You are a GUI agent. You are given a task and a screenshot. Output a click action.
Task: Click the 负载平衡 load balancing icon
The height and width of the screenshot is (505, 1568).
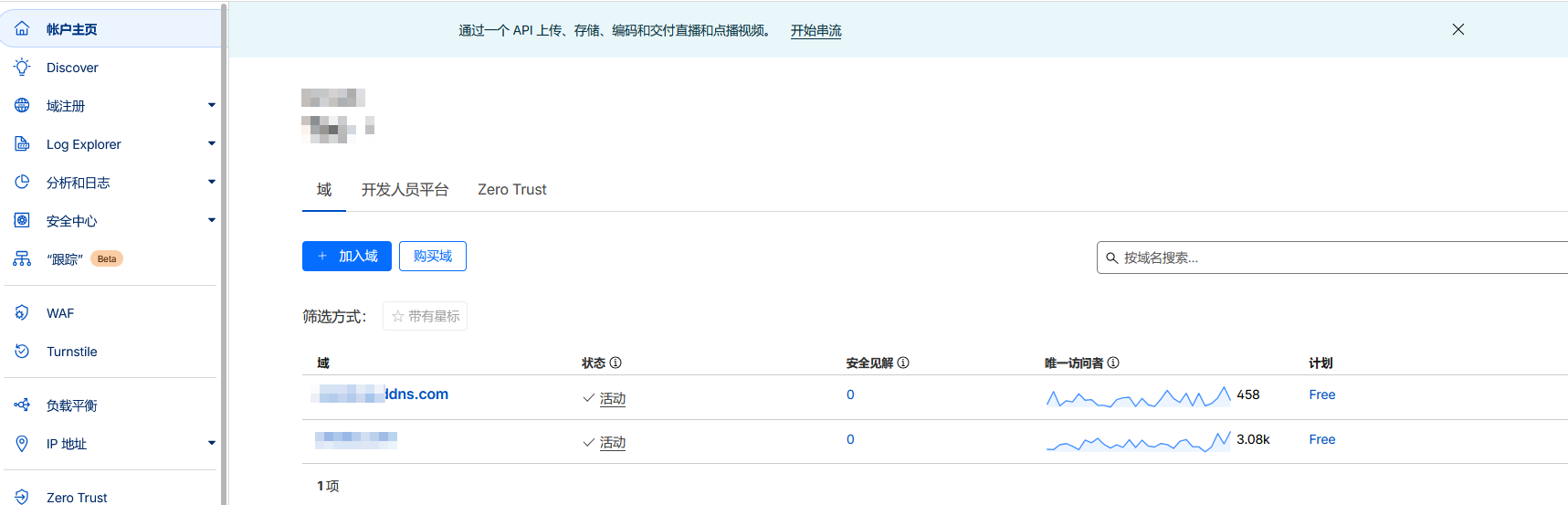tap(22, 405)
